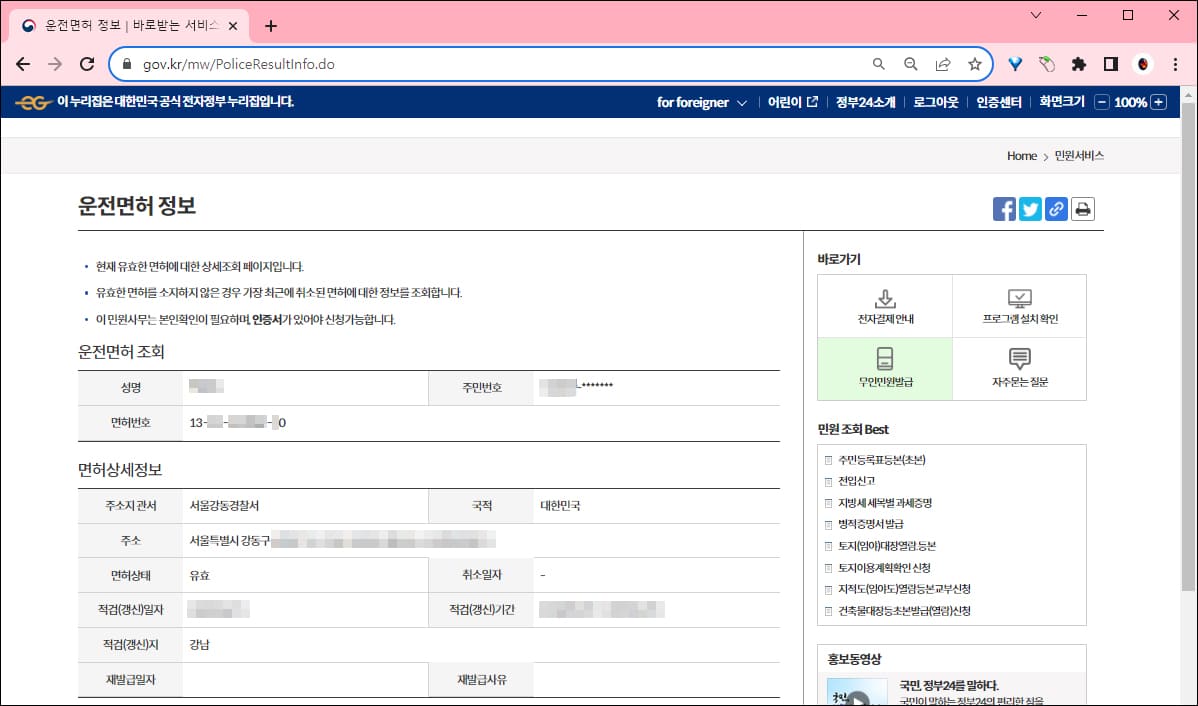The height and width of the screenshot is (706, 1198).
Task: Copy the page link with the chain icon
Action: tap(1056, 209)
